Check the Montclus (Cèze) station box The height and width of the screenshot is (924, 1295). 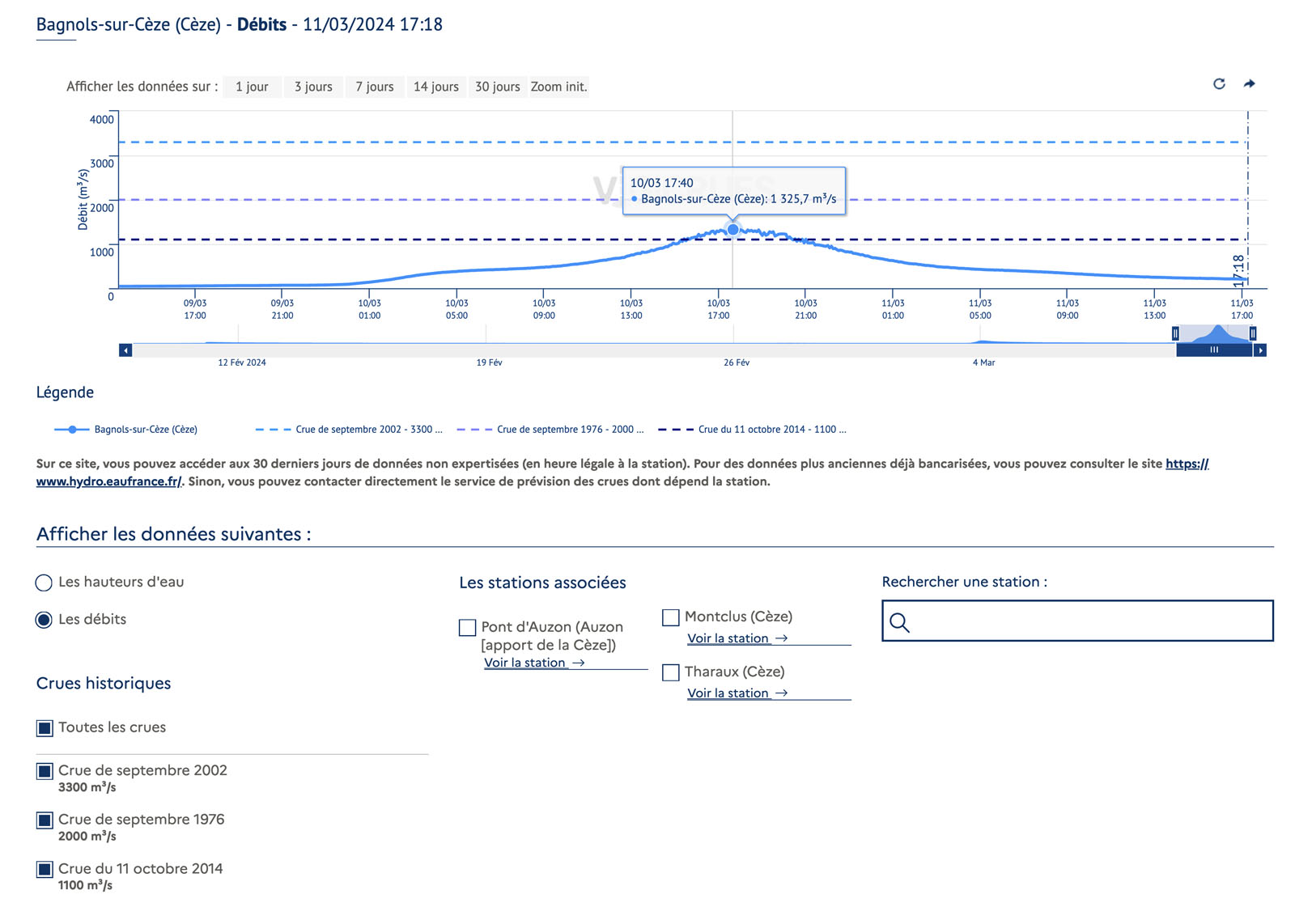pyautogui.click(x=670, y=618)
